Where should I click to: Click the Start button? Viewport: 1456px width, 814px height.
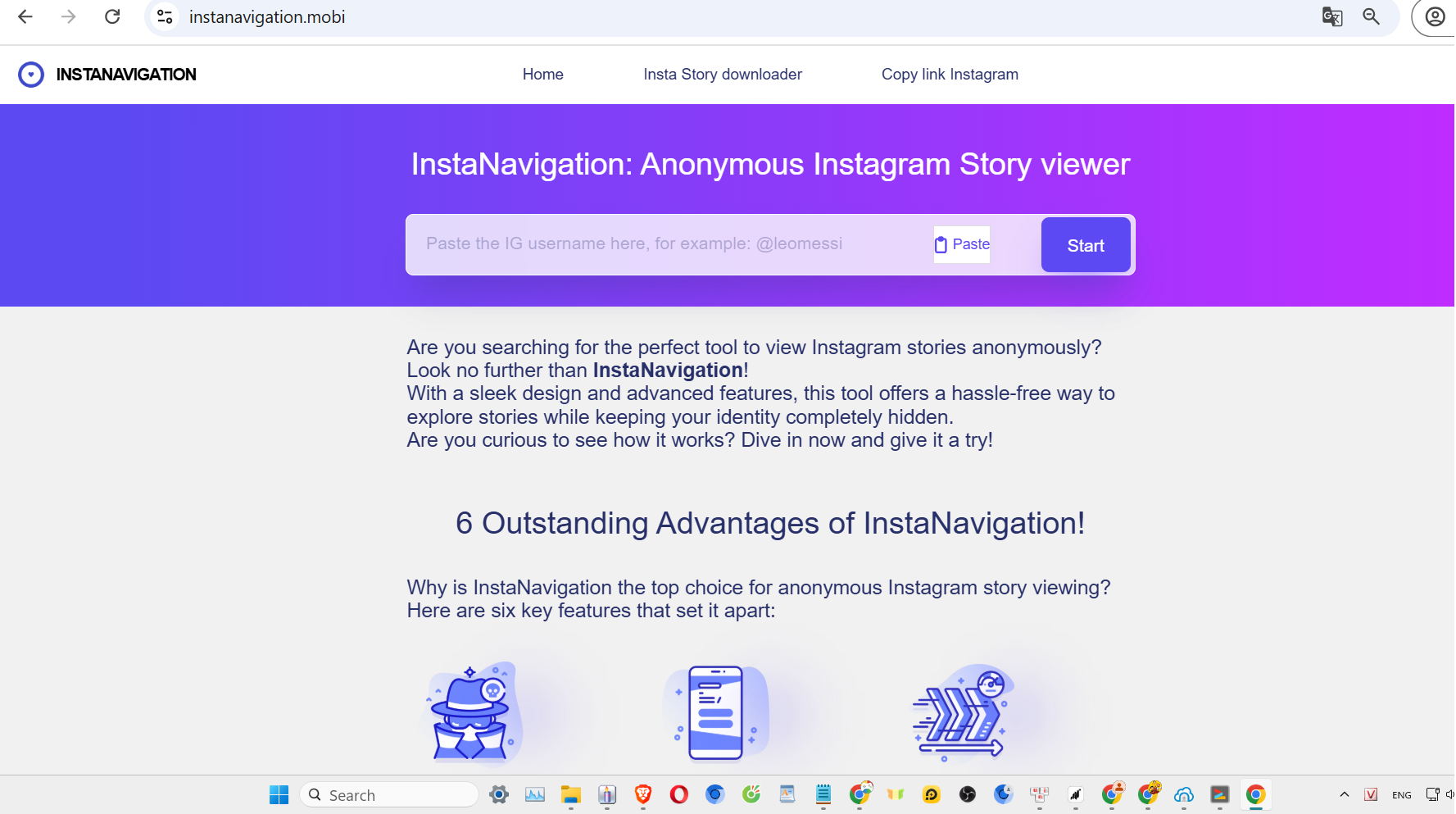(x=1086, y=245)
